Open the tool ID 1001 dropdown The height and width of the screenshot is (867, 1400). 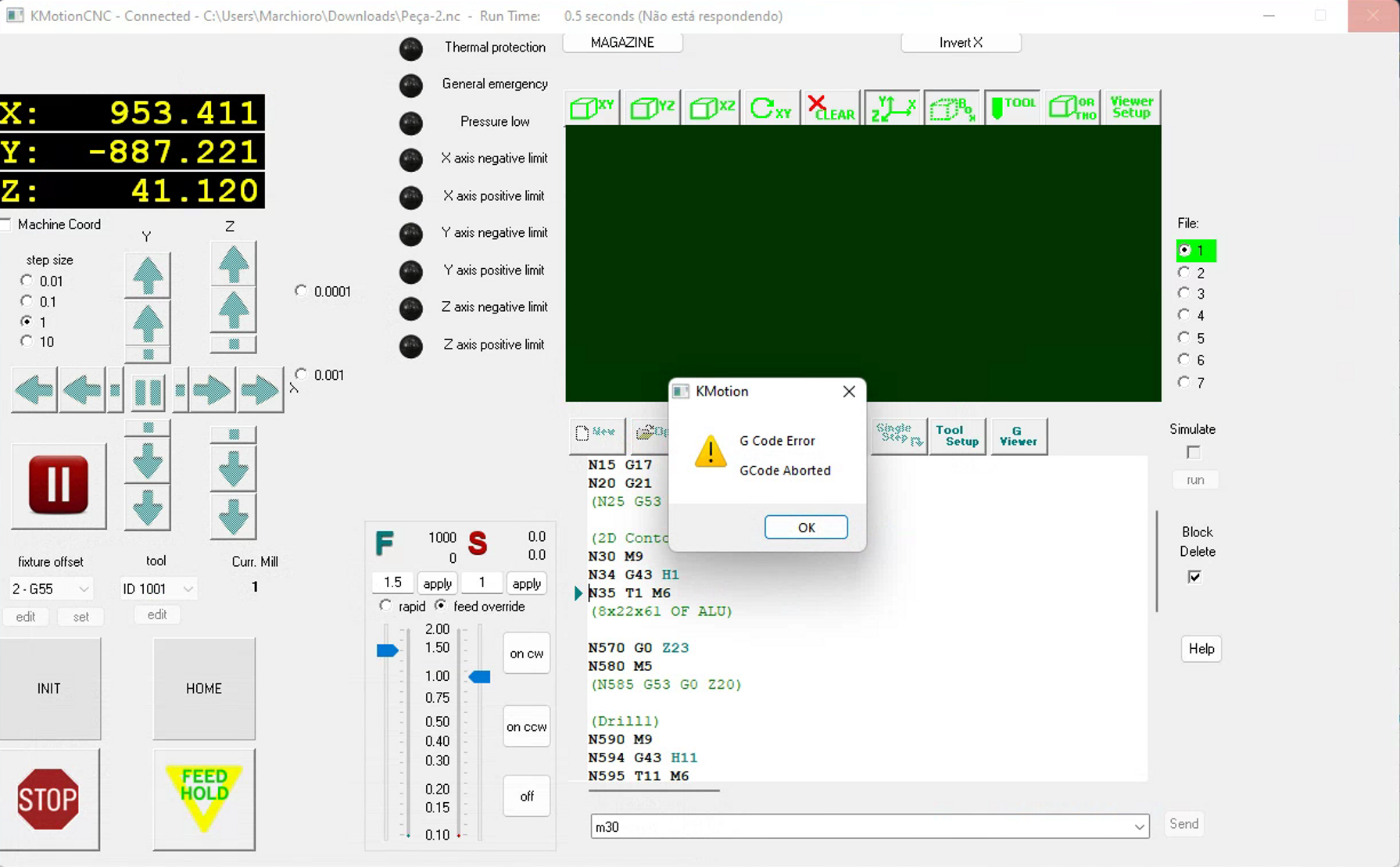point(188,589)
